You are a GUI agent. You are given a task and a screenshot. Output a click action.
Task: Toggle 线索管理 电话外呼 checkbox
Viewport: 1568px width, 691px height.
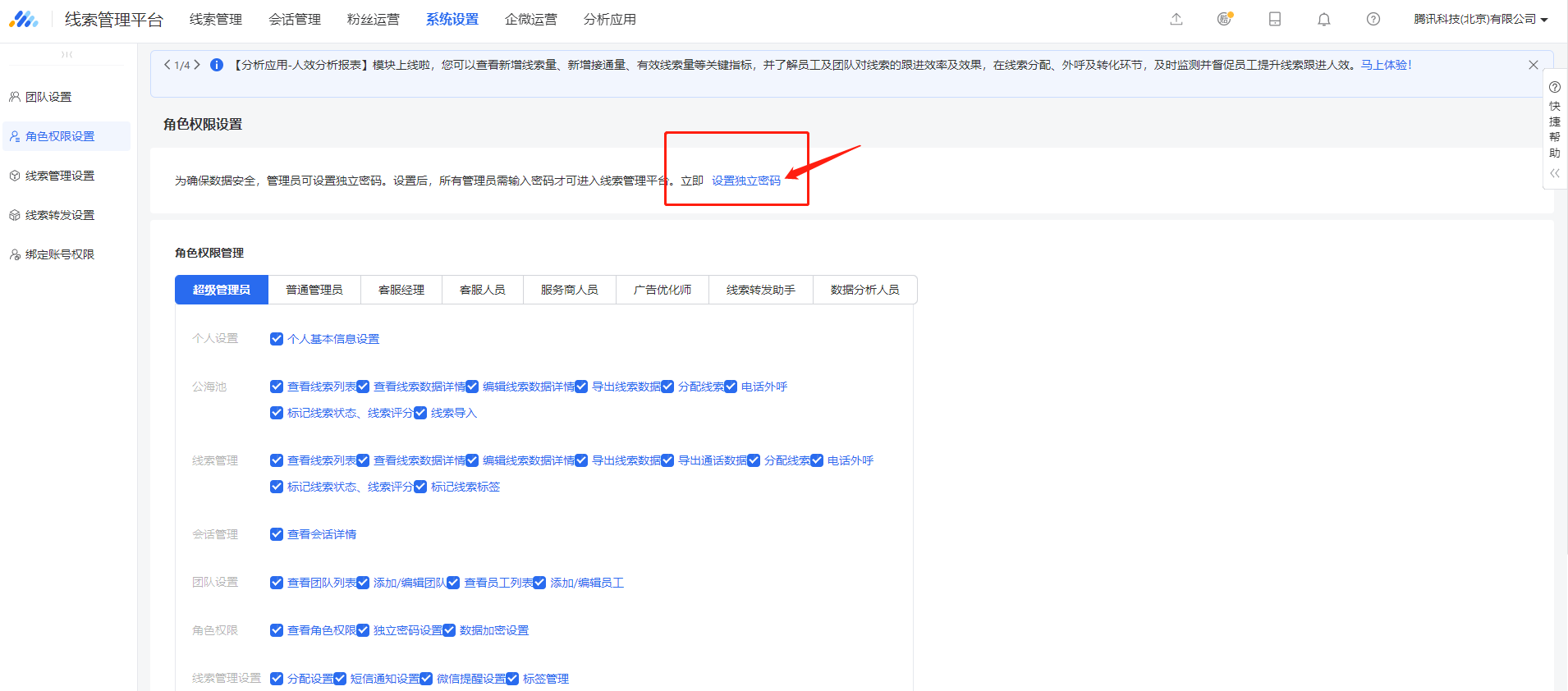click(x=817, y=460)
